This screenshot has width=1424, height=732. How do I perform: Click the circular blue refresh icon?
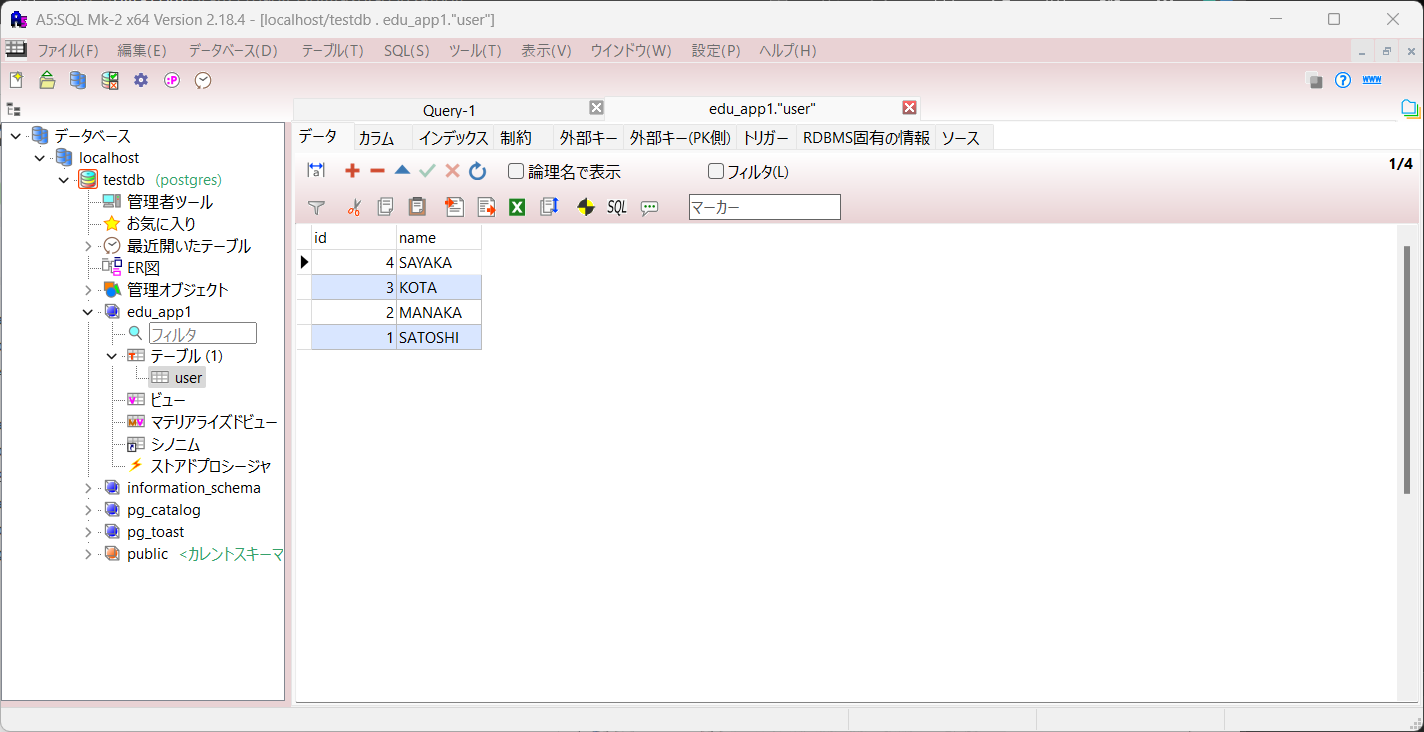coord(478,171)
